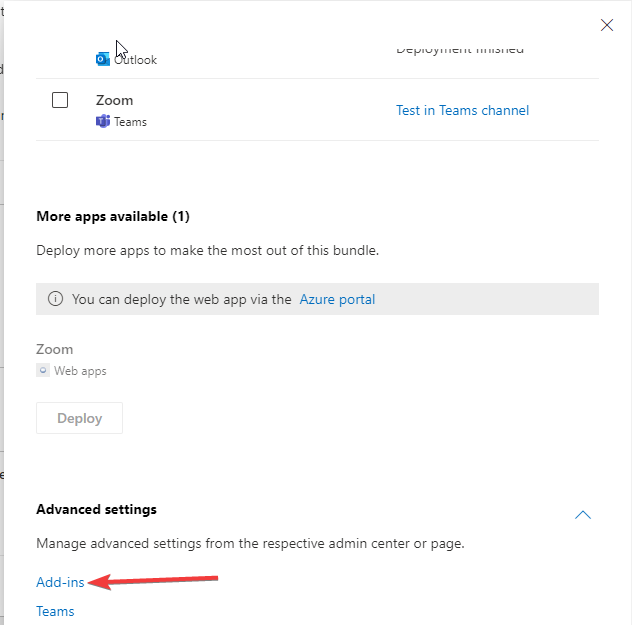The image size is (632, 625).
Task: Click the Outlook app icon
Action: coord(102,60)
